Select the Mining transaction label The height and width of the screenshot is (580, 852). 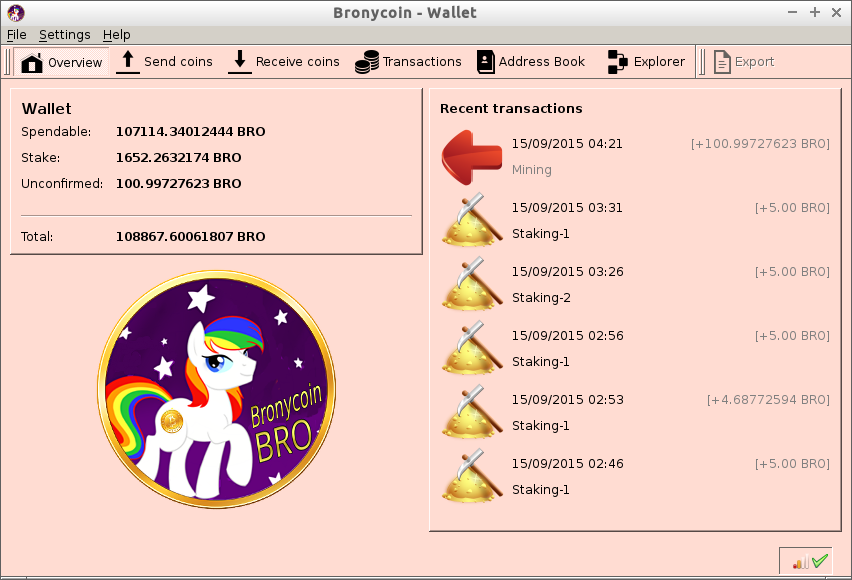531,170
